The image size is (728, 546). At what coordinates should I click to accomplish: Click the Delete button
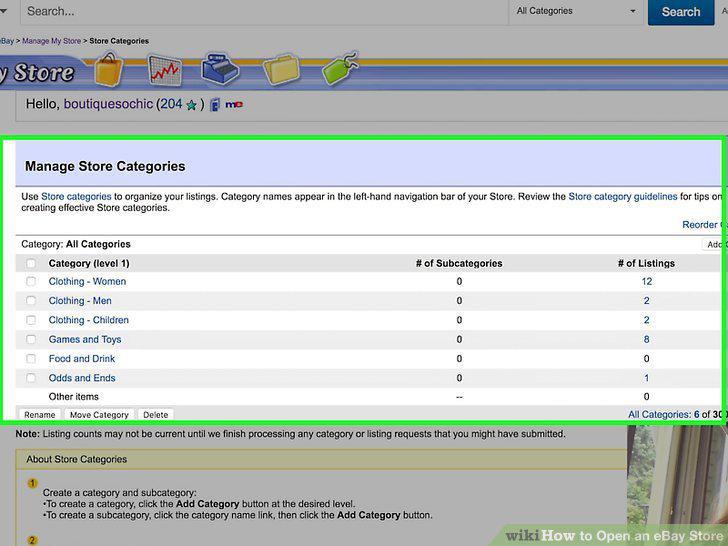(156, 415)
